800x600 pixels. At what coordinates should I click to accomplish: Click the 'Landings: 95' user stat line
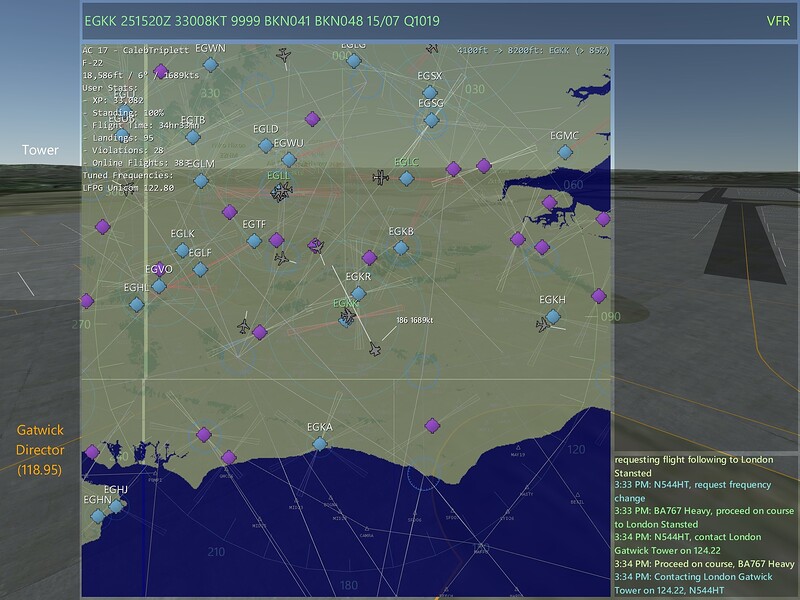point(118,138)
